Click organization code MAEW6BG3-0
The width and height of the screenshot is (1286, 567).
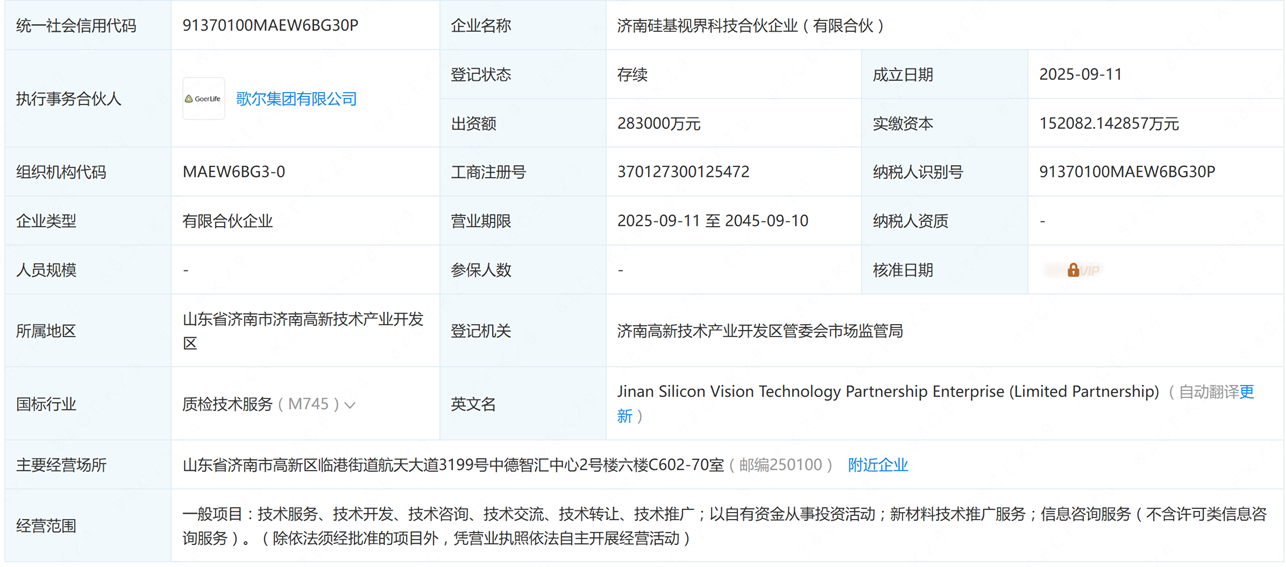coord(233,172)
